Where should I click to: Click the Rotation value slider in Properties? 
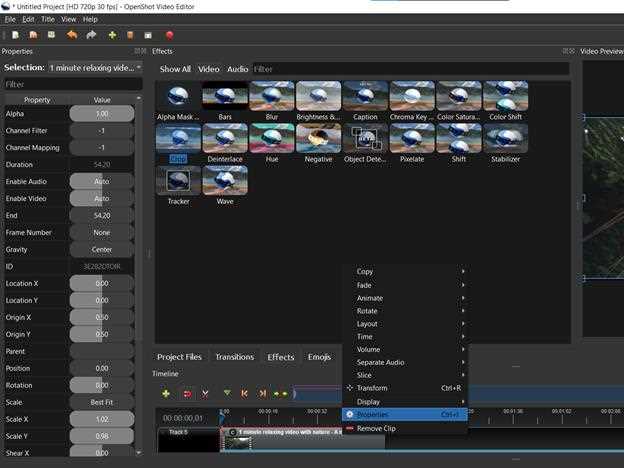[102, 385]
